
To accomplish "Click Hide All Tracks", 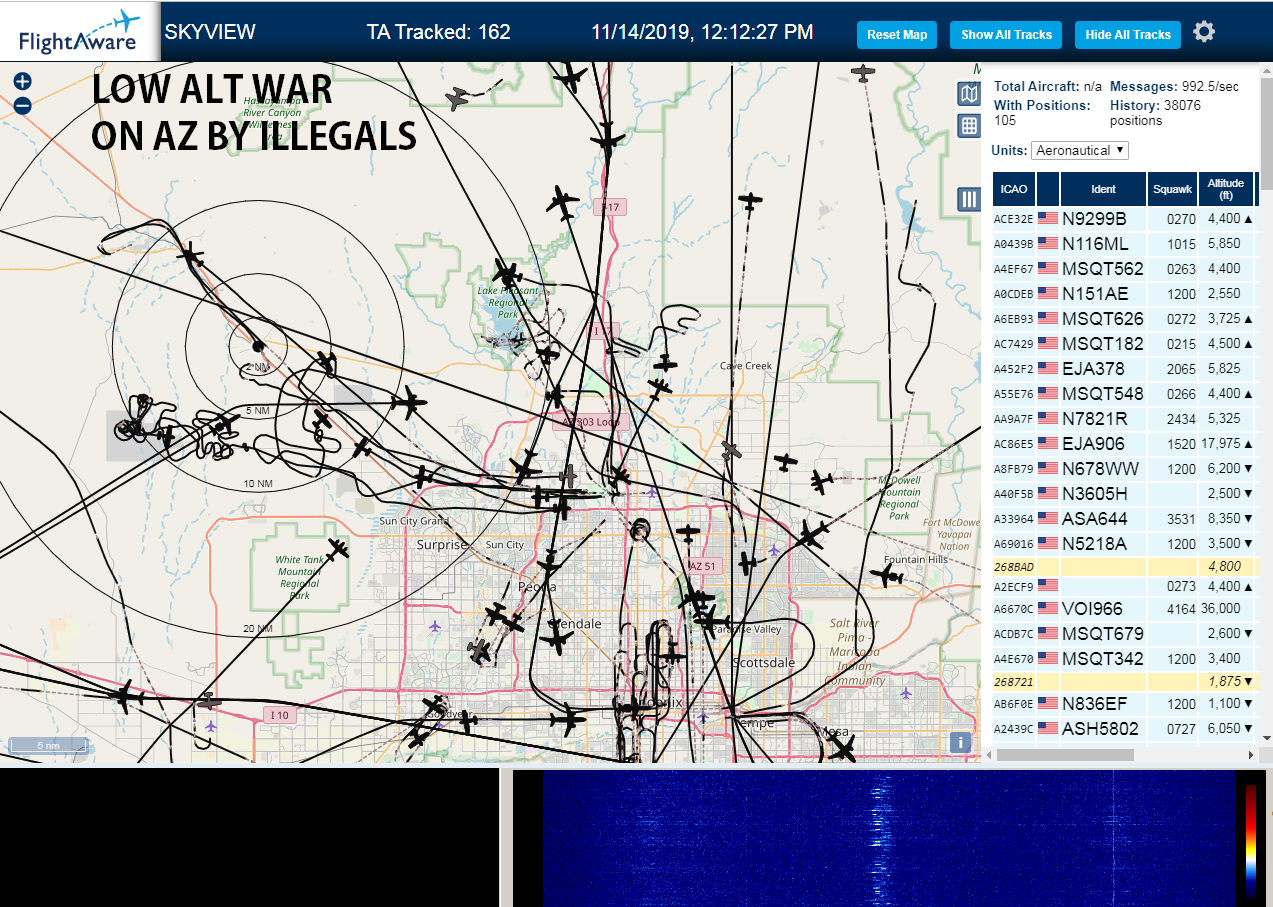I will pyautogui.click(x=1128, y=34).
